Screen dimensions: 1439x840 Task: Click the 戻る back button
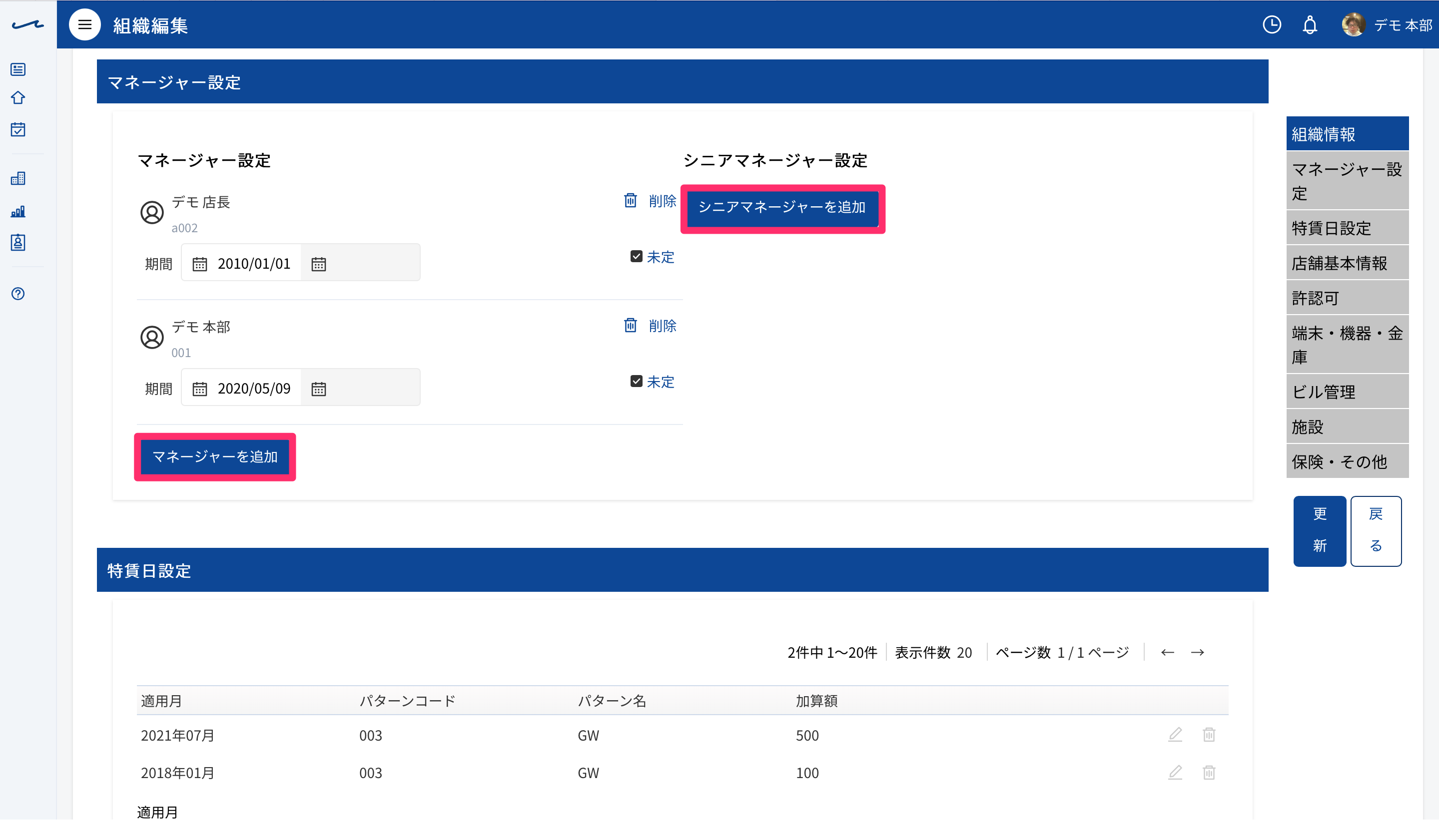coord(1376,531)
